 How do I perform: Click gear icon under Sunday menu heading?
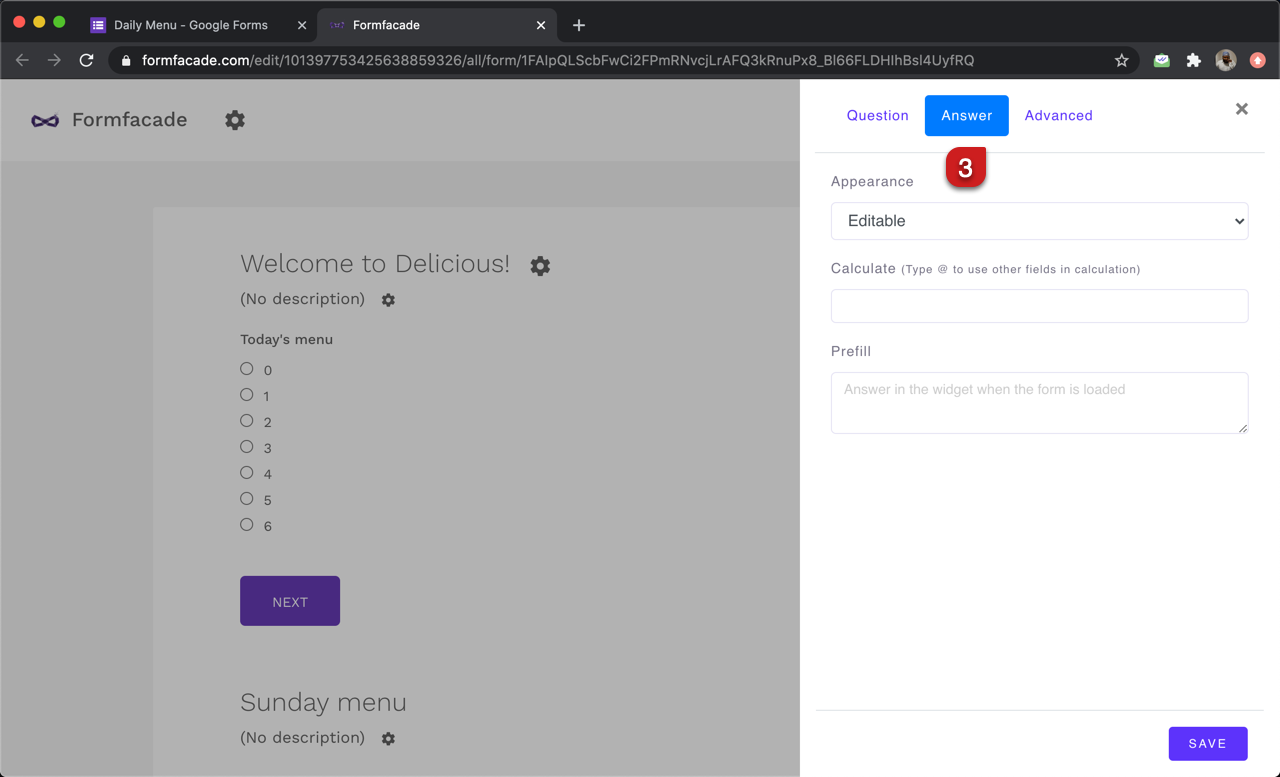tap(388, 739)
